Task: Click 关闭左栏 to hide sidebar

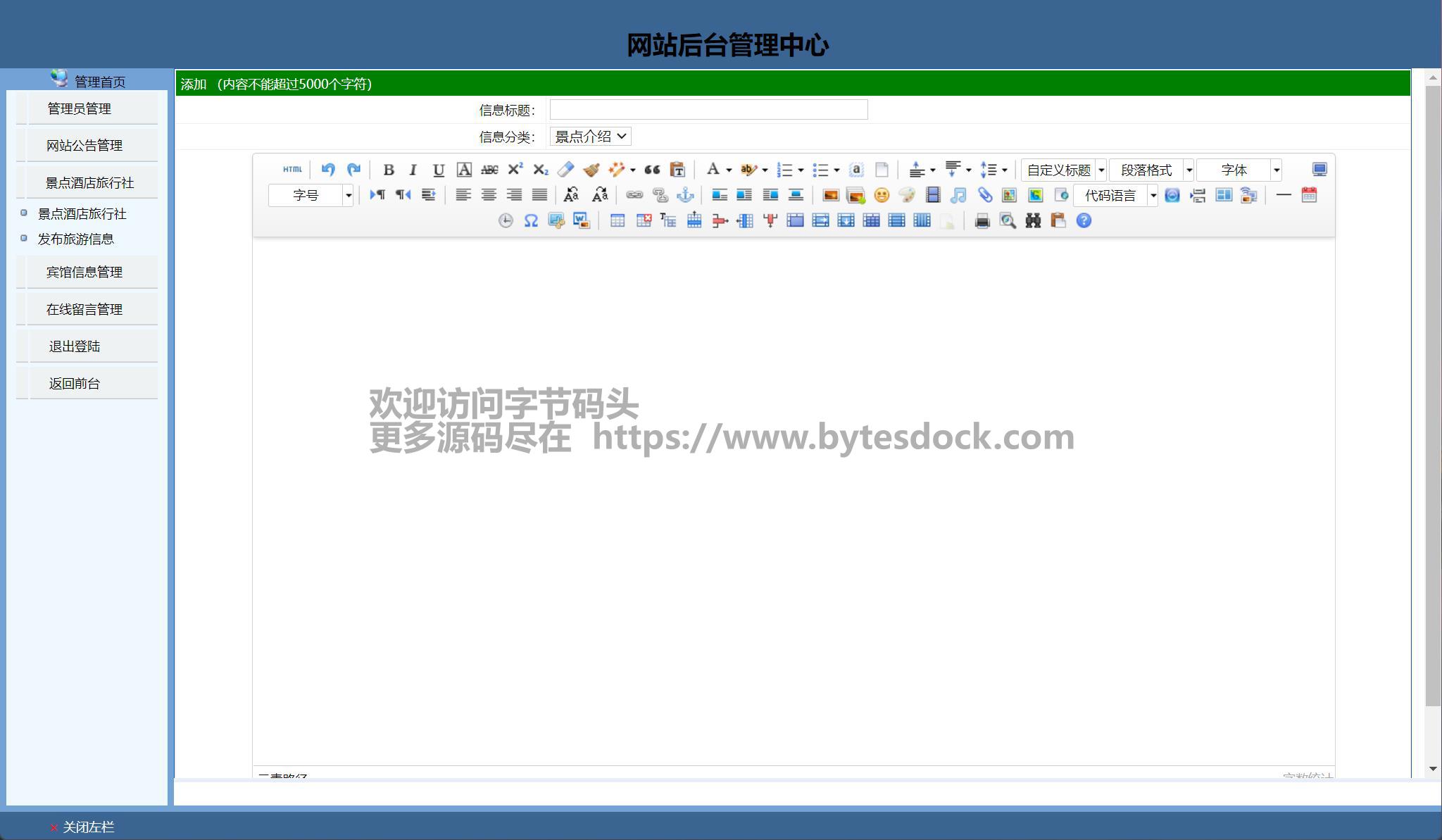Action: coord(87,827)
